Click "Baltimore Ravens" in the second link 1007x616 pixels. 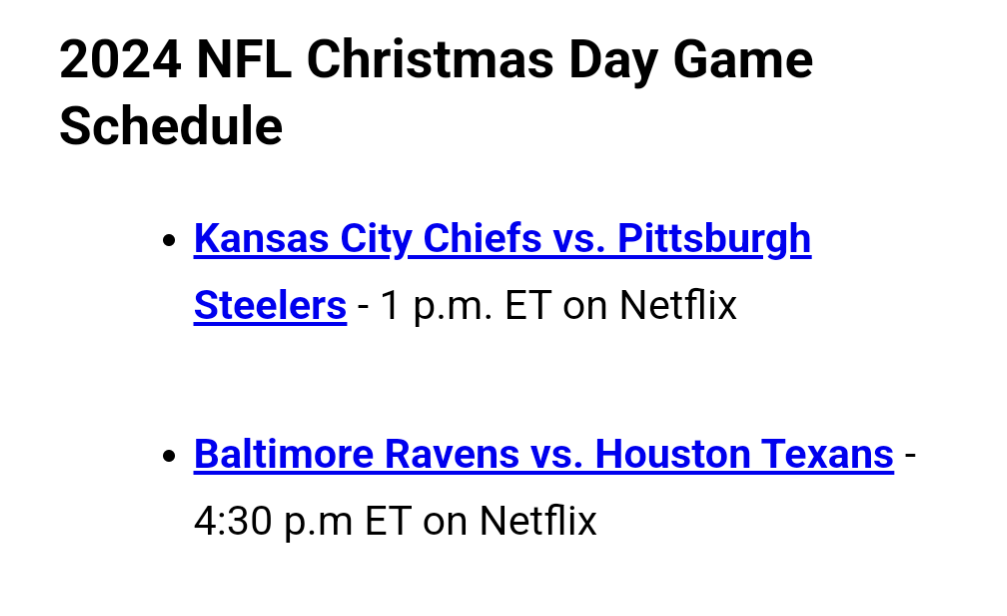click(x=356, y=455)
